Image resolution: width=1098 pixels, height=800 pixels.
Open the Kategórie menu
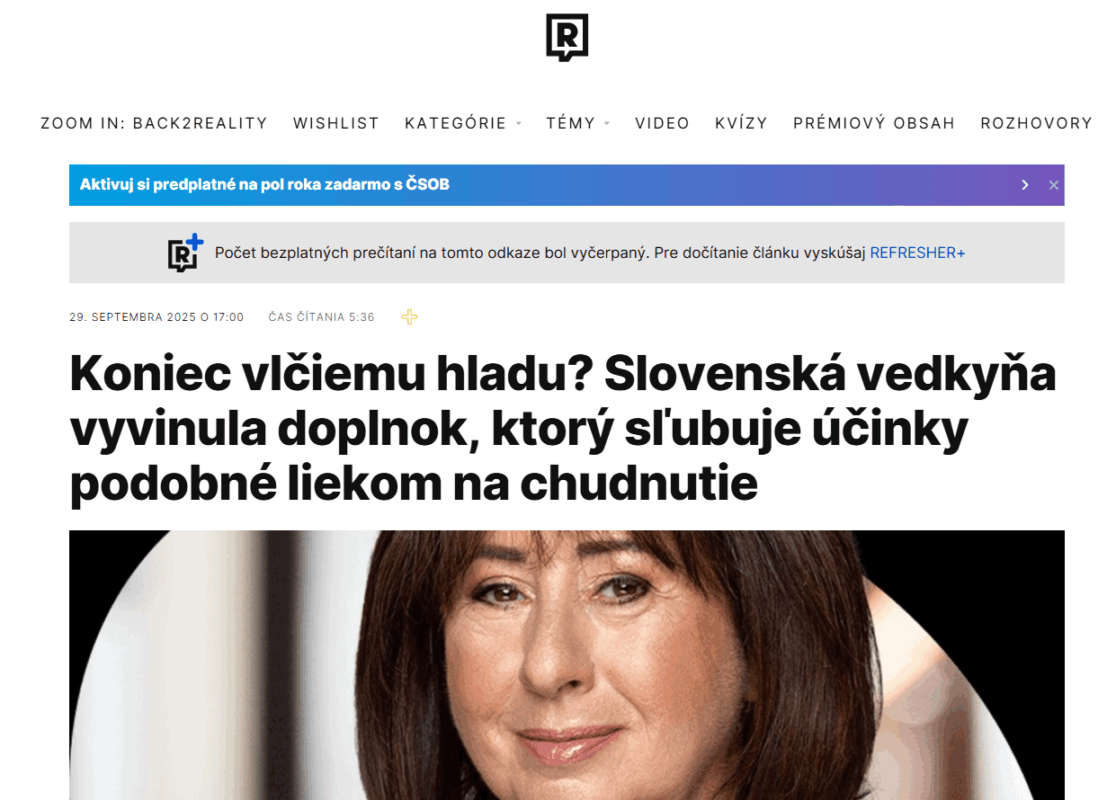(x=455, y=123)
